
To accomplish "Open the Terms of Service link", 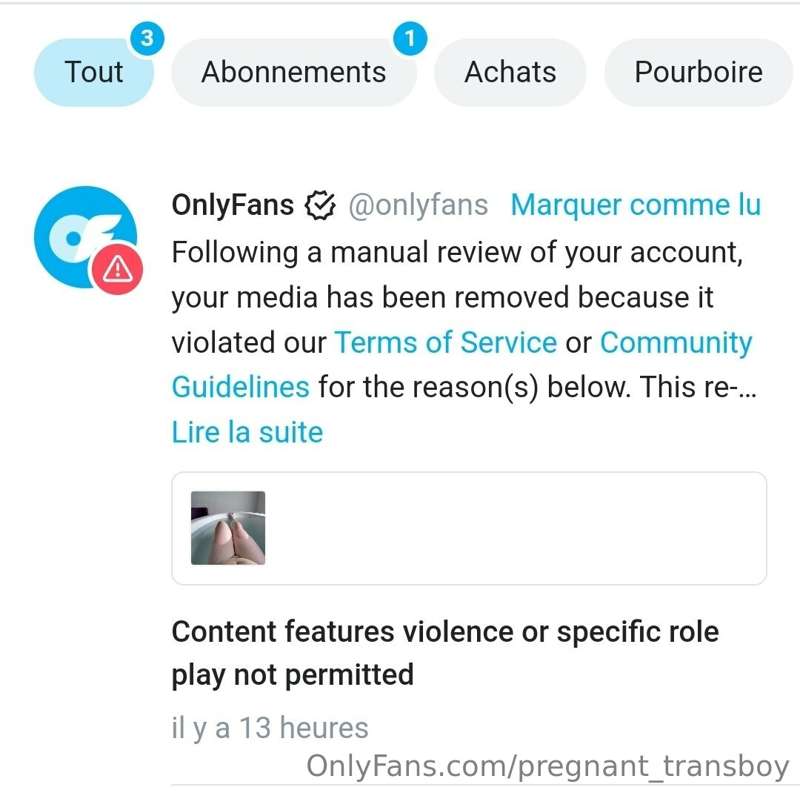I will click(x=445, y=342).
